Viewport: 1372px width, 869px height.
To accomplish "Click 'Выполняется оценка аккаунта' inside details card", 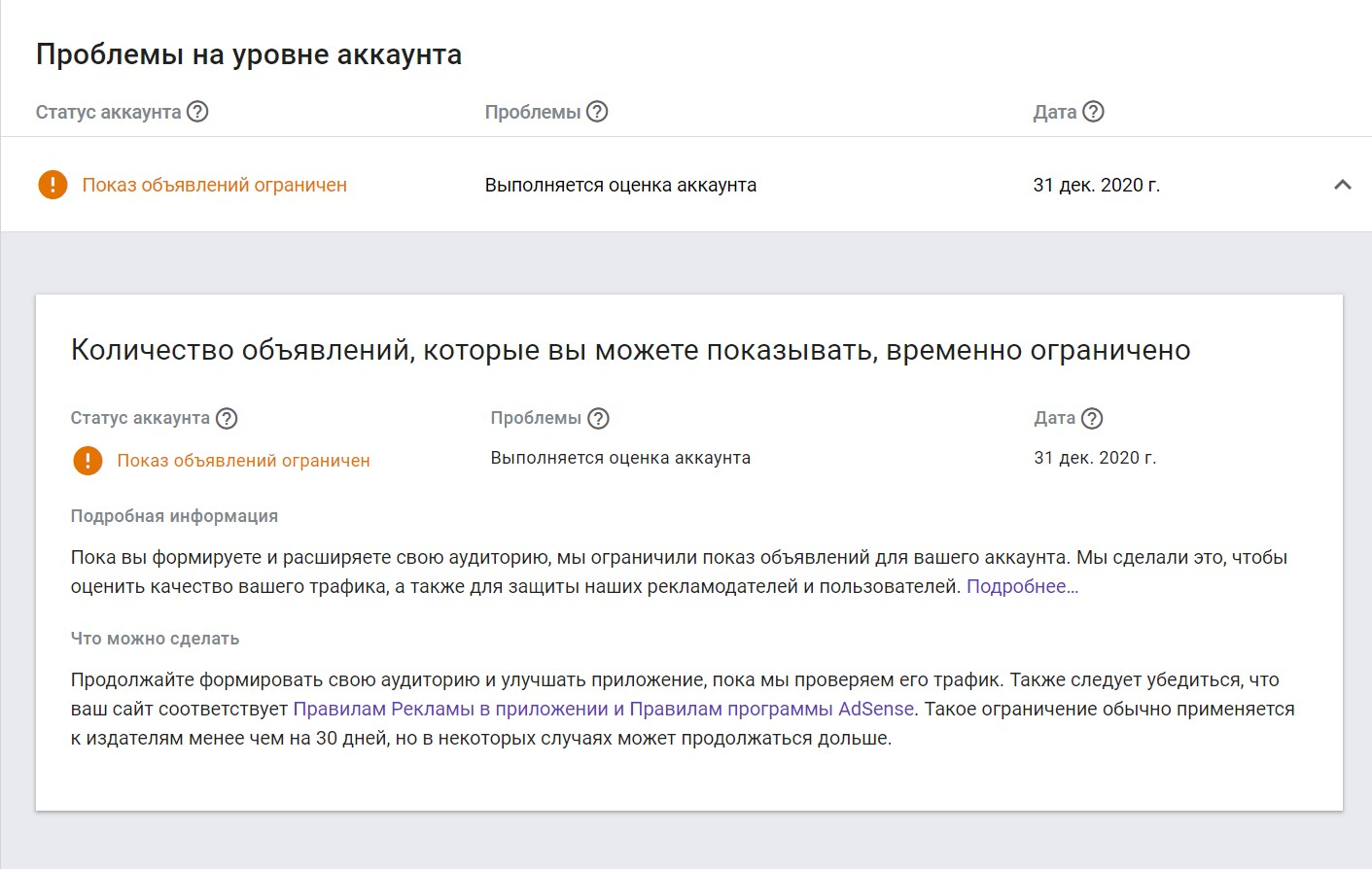I will [620, 458].
